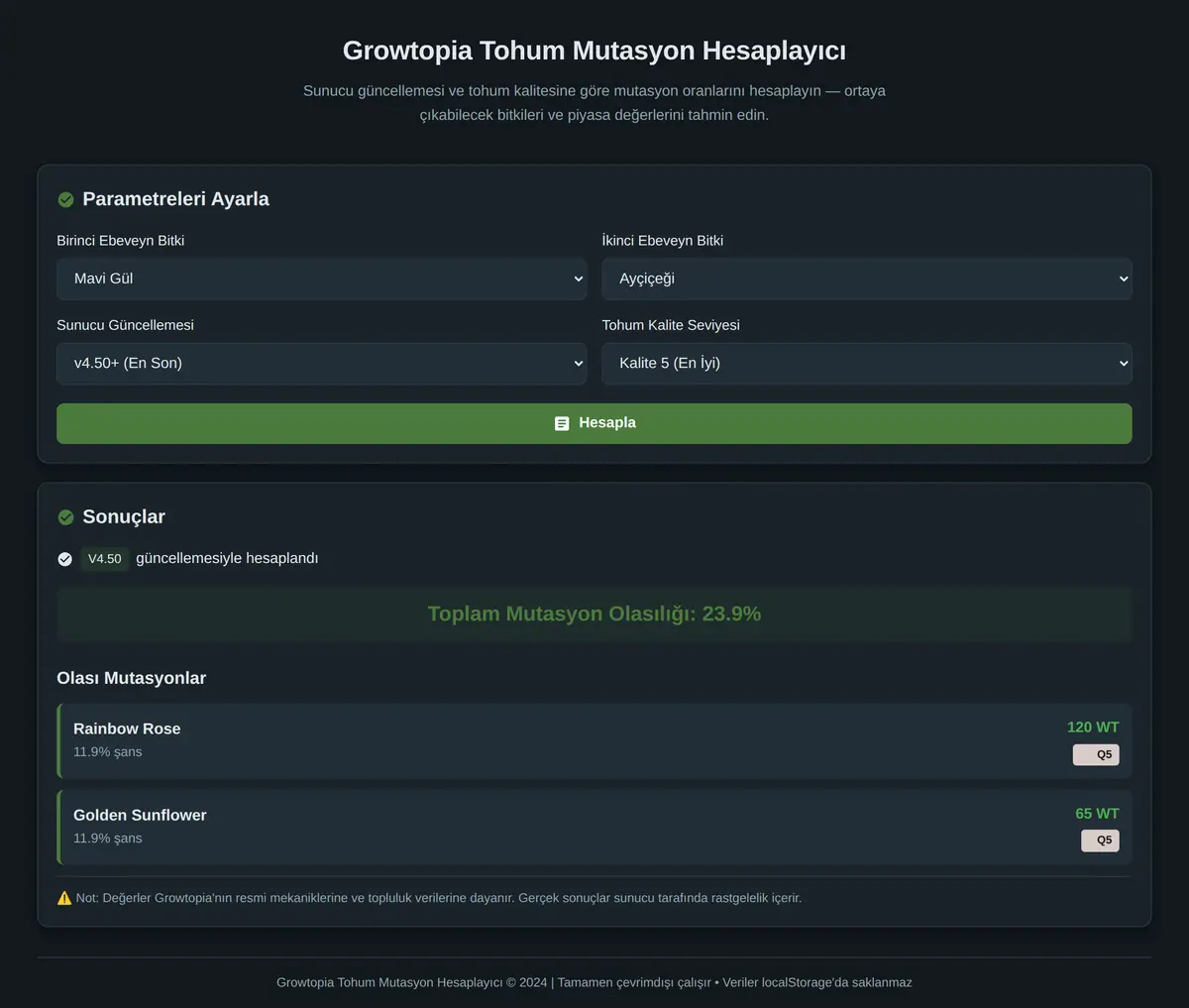Select the Rainbow Rose mutation name

127,728
